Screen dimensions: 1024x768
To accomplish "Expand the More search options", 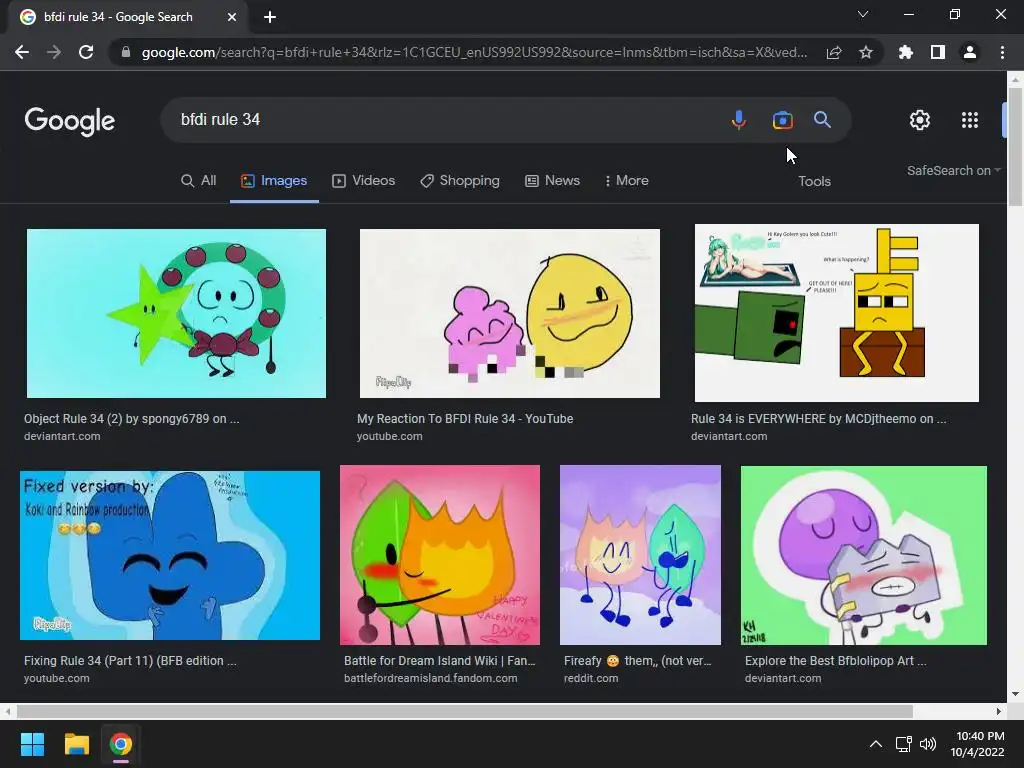I will tap(626, 181).
